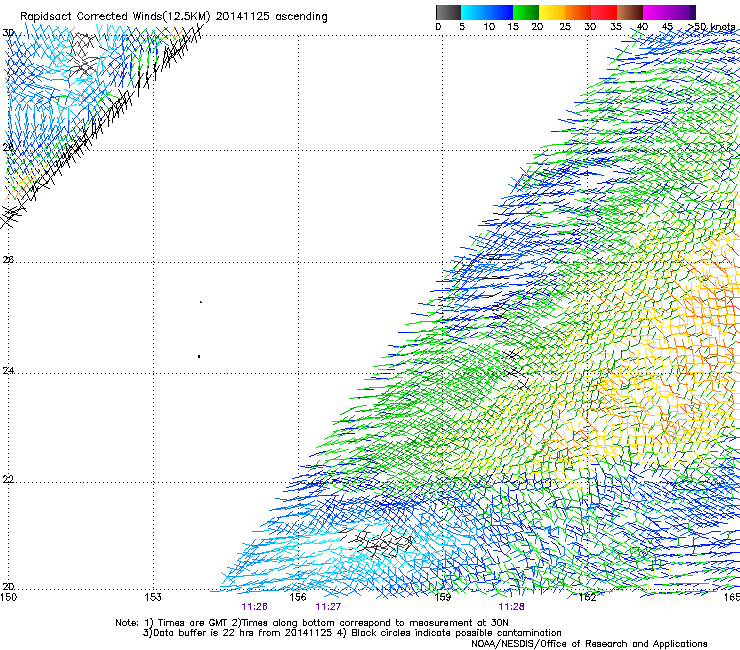Click the legend tick label '25'
740x650 pixels.
pos(565,27)
